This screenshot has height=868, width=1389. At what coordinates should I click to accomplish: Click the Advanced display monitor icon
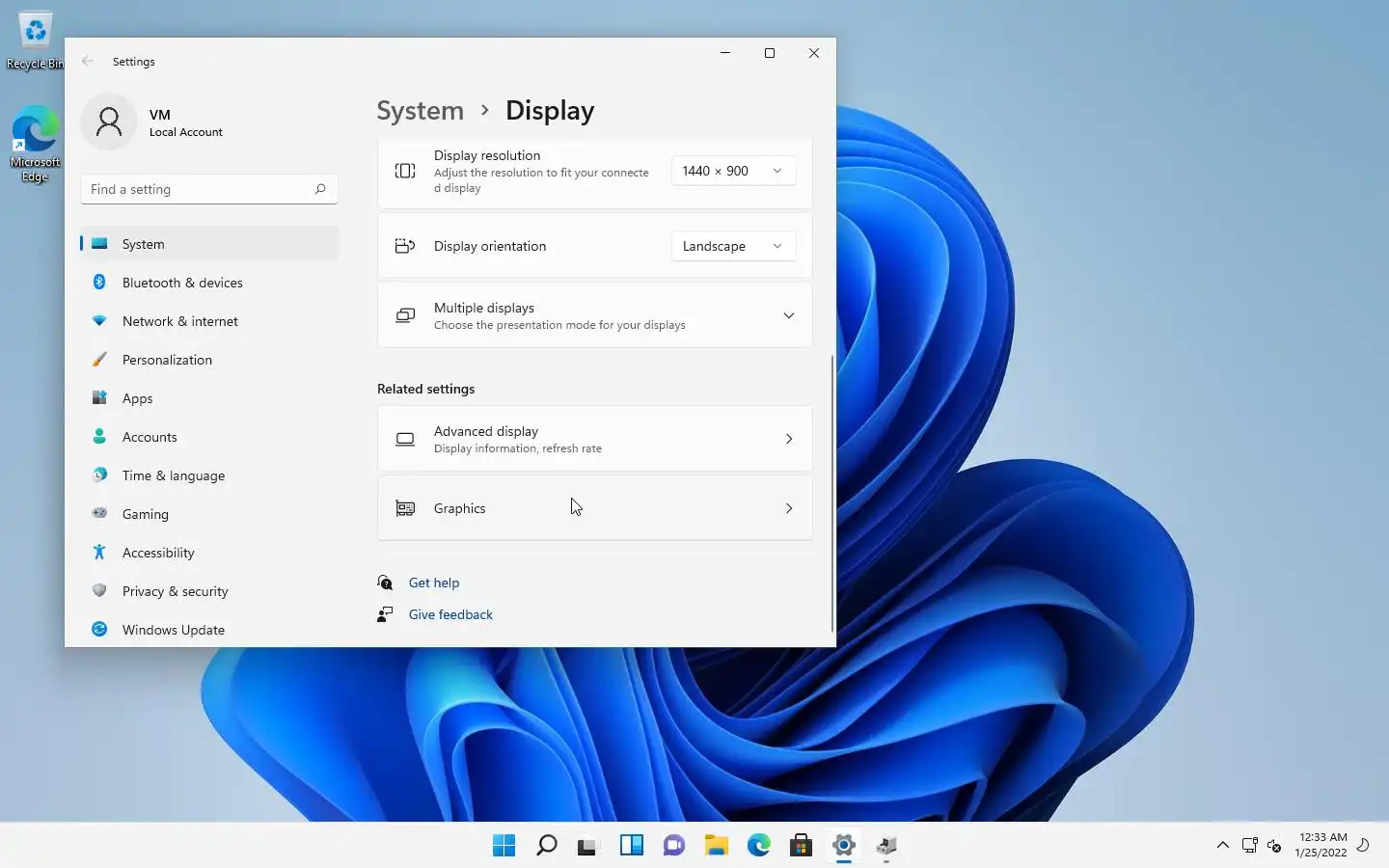point(405,439)
